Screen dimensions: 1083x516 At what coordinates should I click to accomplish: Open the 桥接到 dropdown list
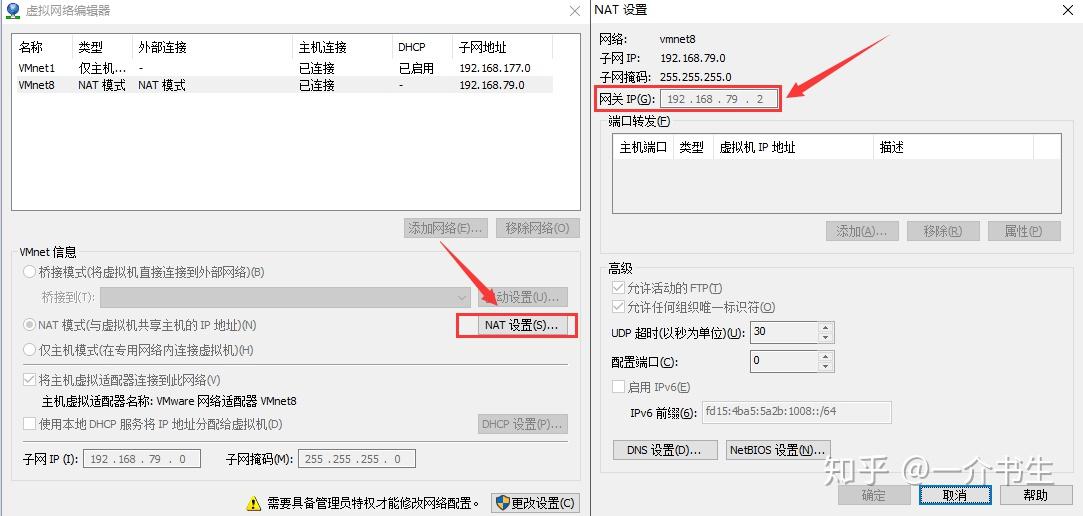[x=461, y=297]
